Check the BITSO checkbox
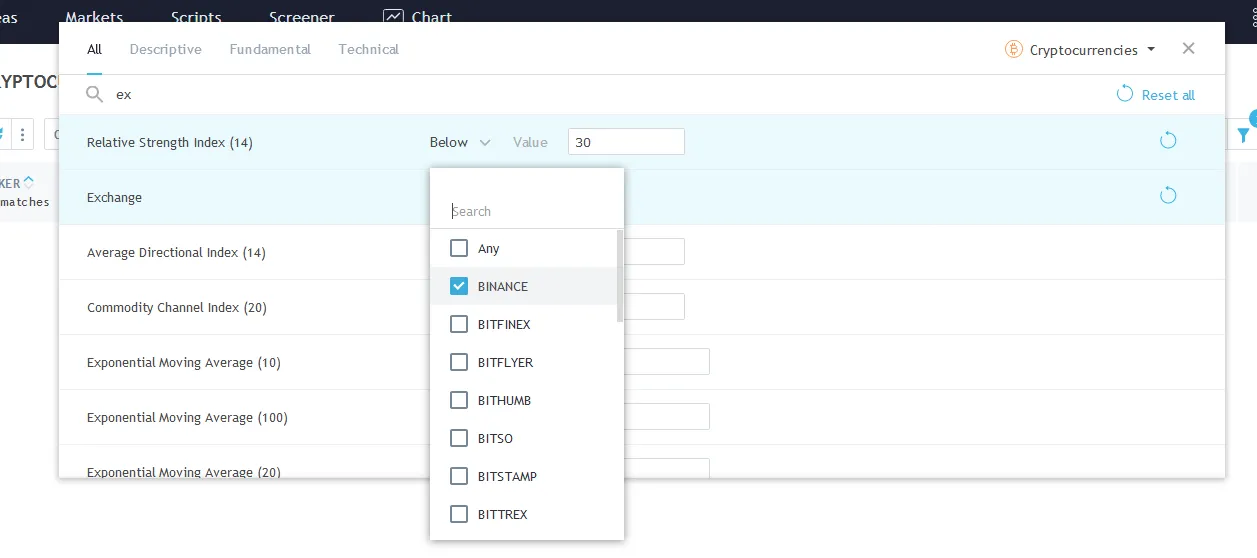 (x=459, y=438)
